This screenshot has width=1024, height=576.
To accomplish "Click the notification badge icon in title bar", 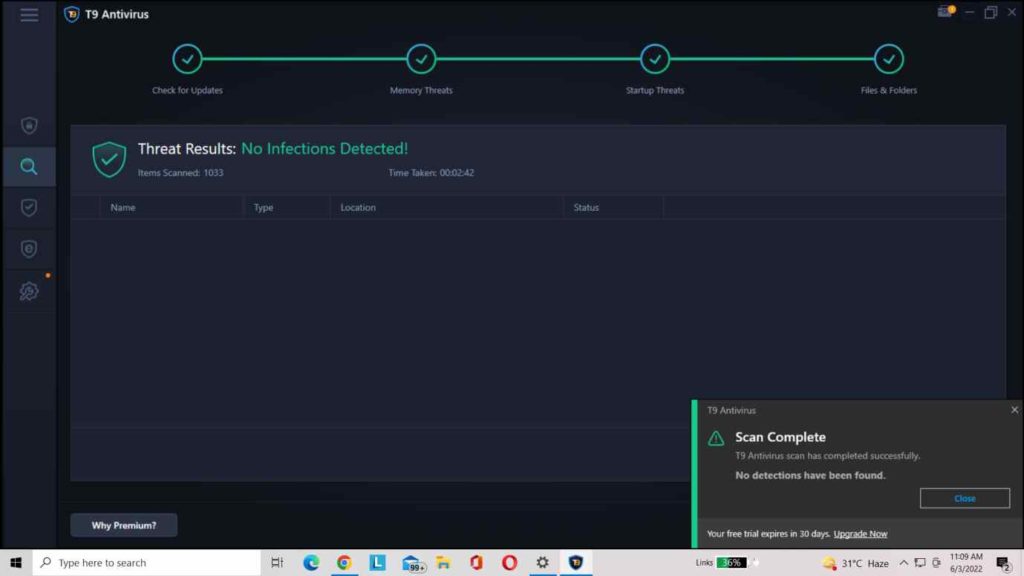I will [x=946, y=12].
